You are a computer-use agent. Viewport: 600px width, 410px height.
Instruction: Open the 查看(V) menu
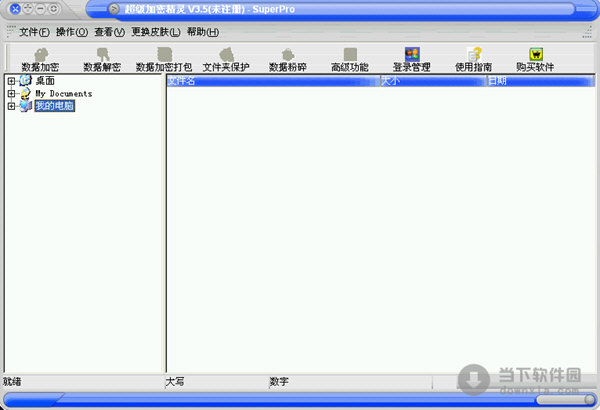(109, 32)
